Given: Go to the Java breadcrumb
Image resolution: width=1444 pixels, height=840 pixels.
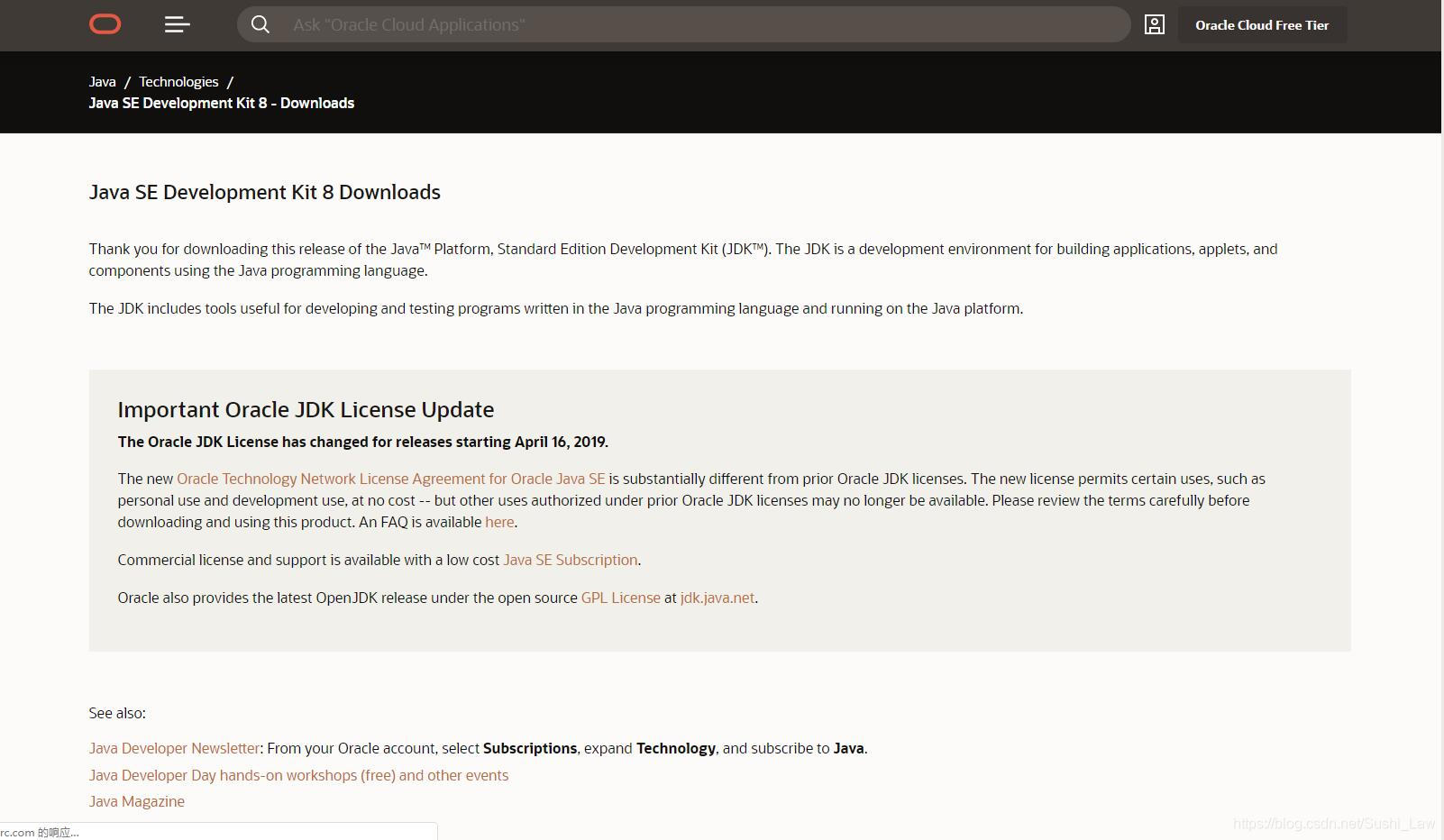Looking at the screenshot, I should click(103, 81).
